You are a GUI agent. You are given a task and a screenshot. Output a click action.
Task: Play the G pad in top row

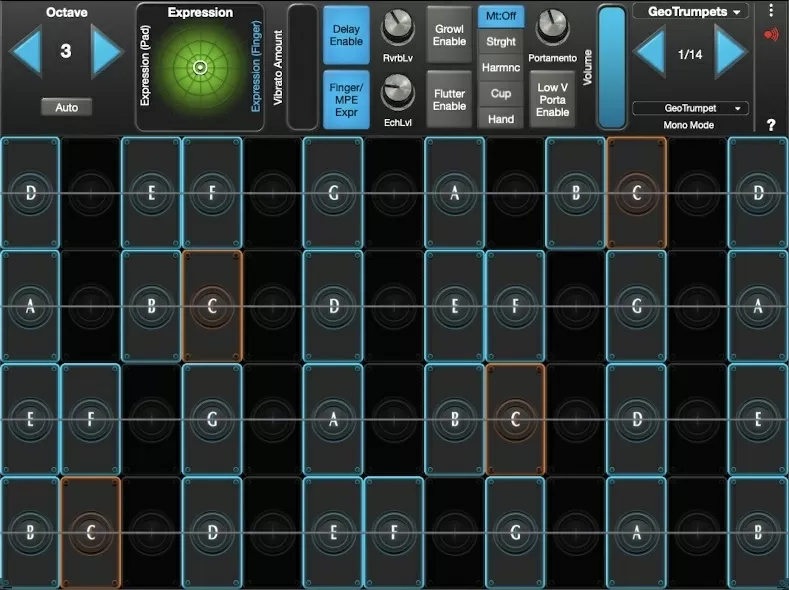(333, 193)
